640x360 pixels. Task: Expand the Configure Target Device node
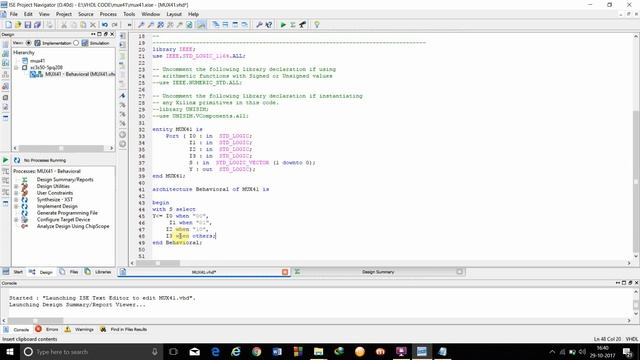point(16,220)
